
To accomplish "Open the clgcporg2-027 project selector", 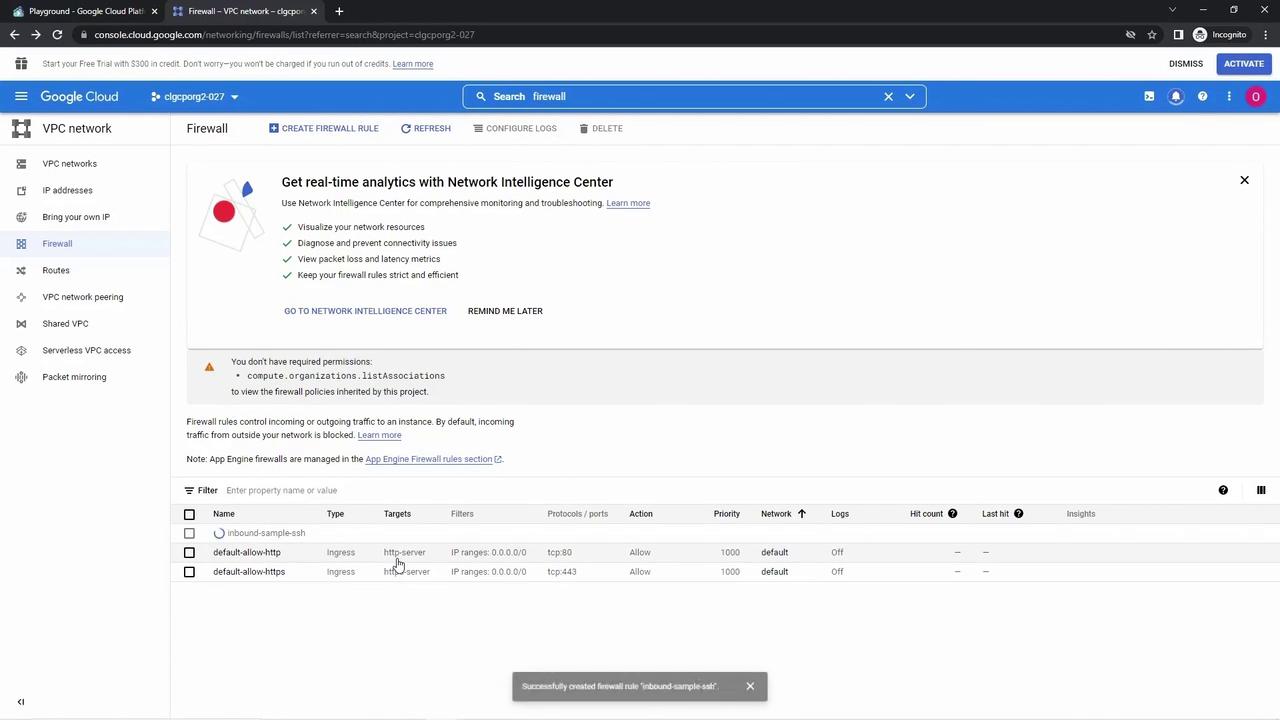I will click(195, 97).
